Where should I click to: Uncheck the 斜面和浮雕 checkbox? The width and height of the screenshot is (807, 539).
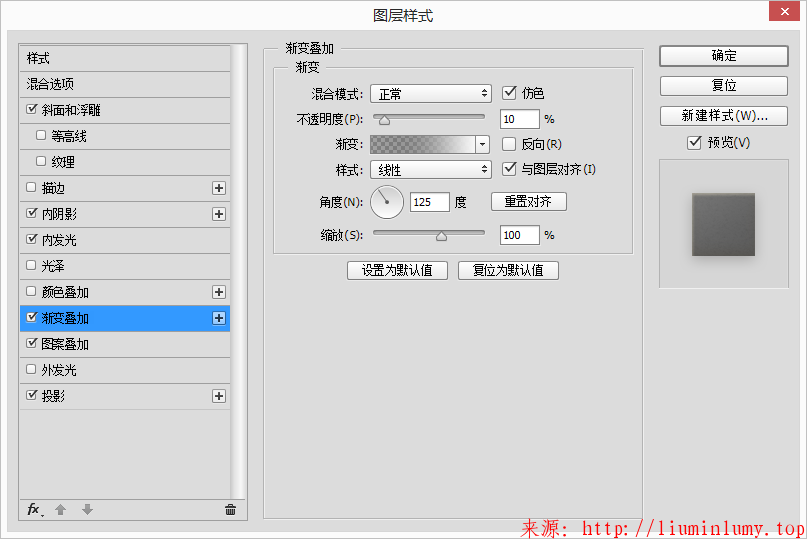pyautogui.click(x=31, y=109)
